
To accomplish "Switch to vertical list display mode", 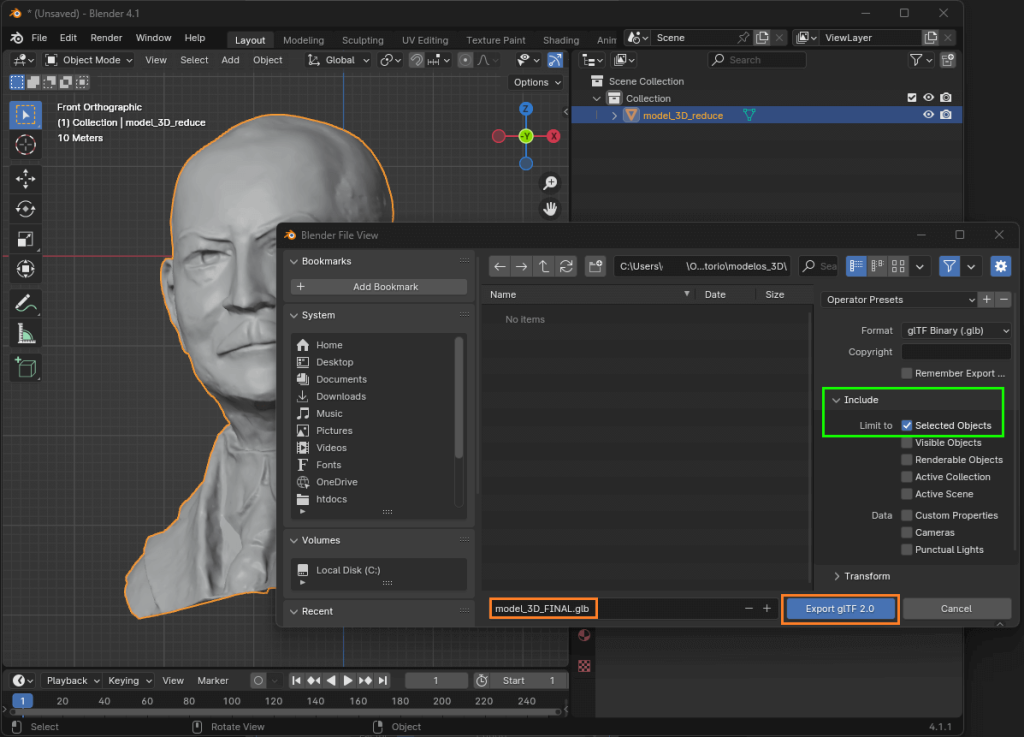I will (x=856, y=266).
